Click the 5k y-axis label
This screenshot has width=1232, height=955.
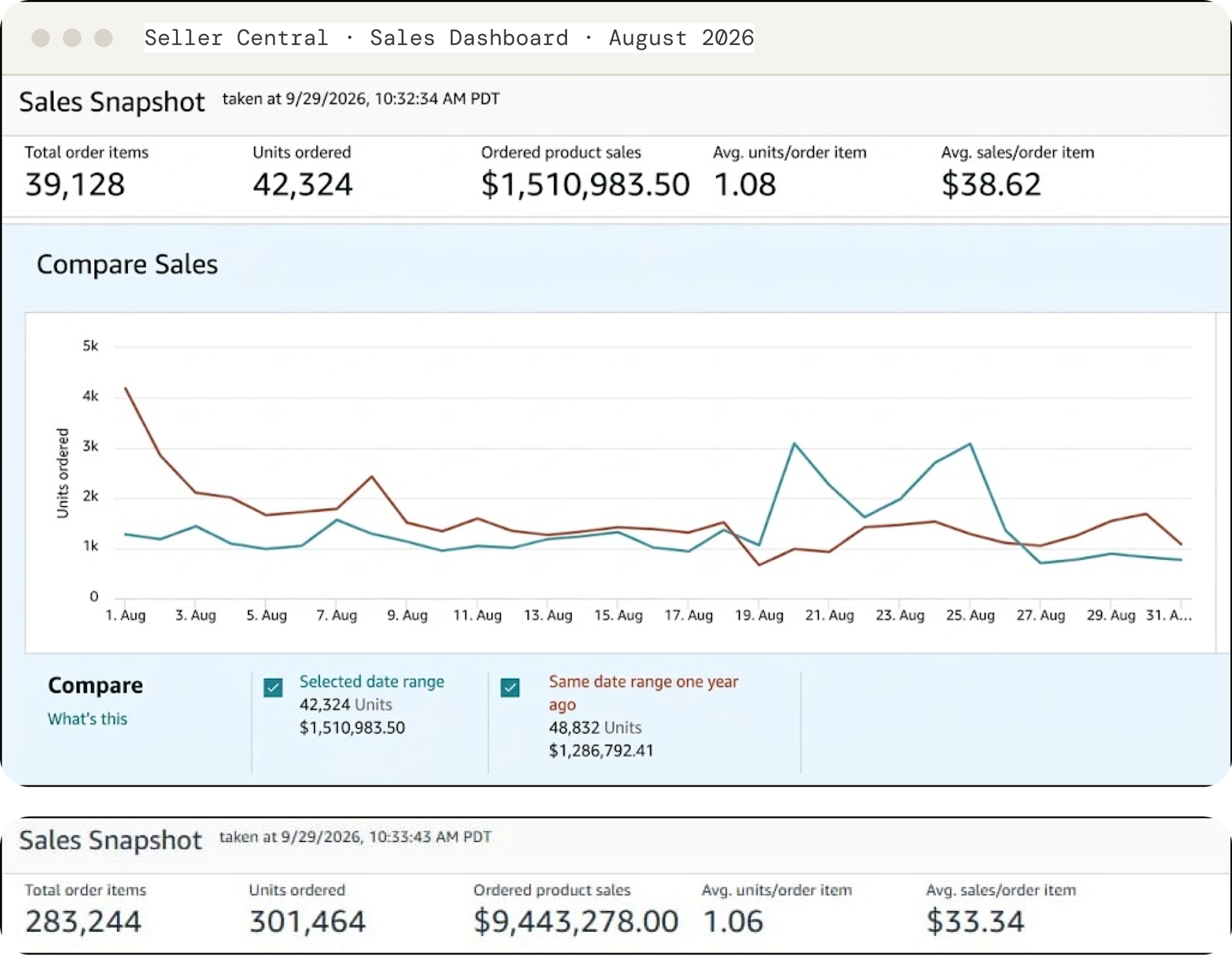tap(90, 346)
